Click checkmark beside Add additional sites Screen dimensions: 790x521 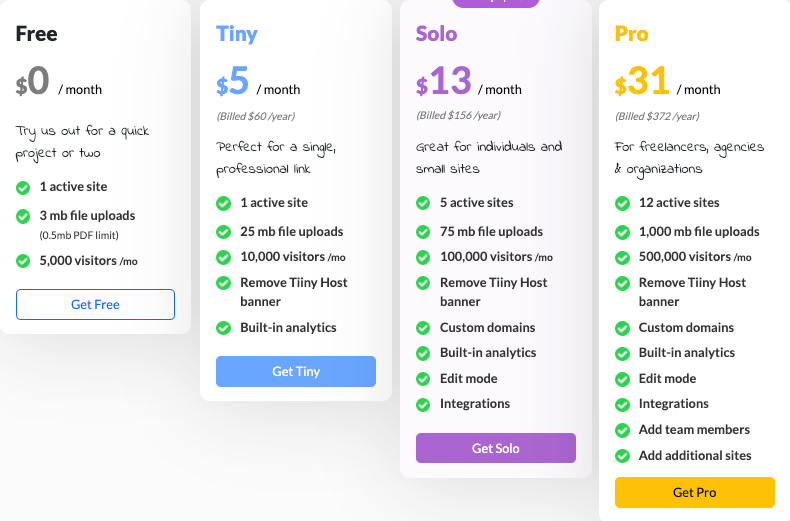click(622, 456)
